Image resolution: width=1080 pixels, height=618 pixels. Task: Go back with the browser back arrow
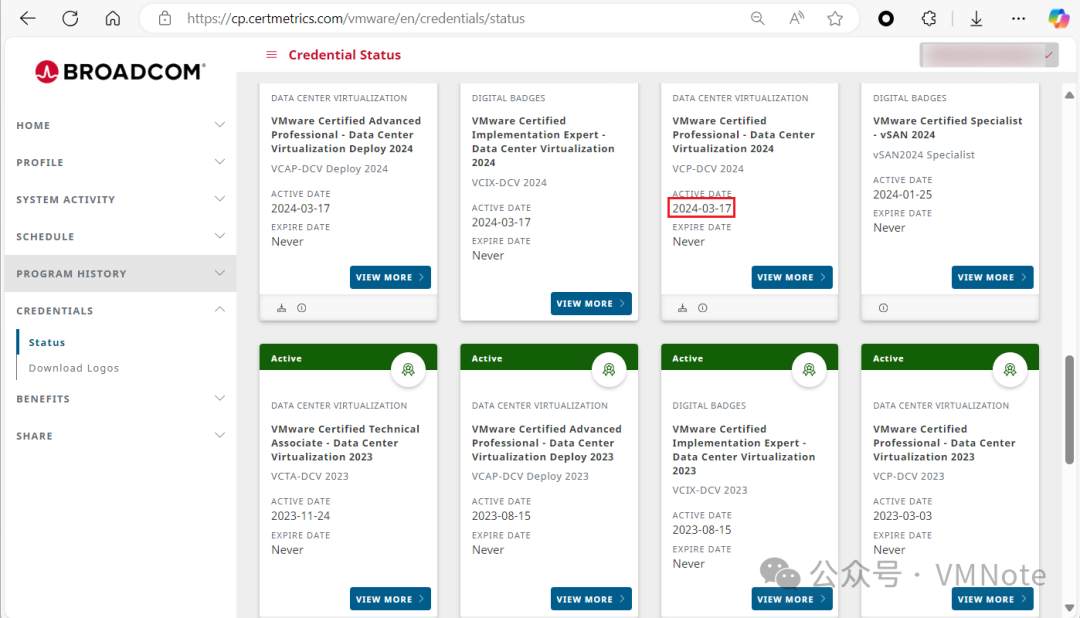pos(28,19)
